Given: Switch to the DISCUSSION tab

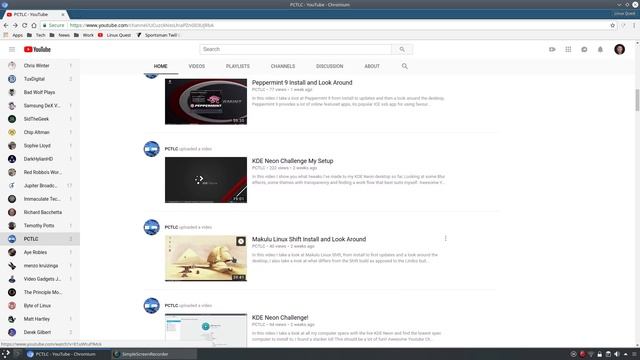Looking at the screenshot, I should pos(329,66).
